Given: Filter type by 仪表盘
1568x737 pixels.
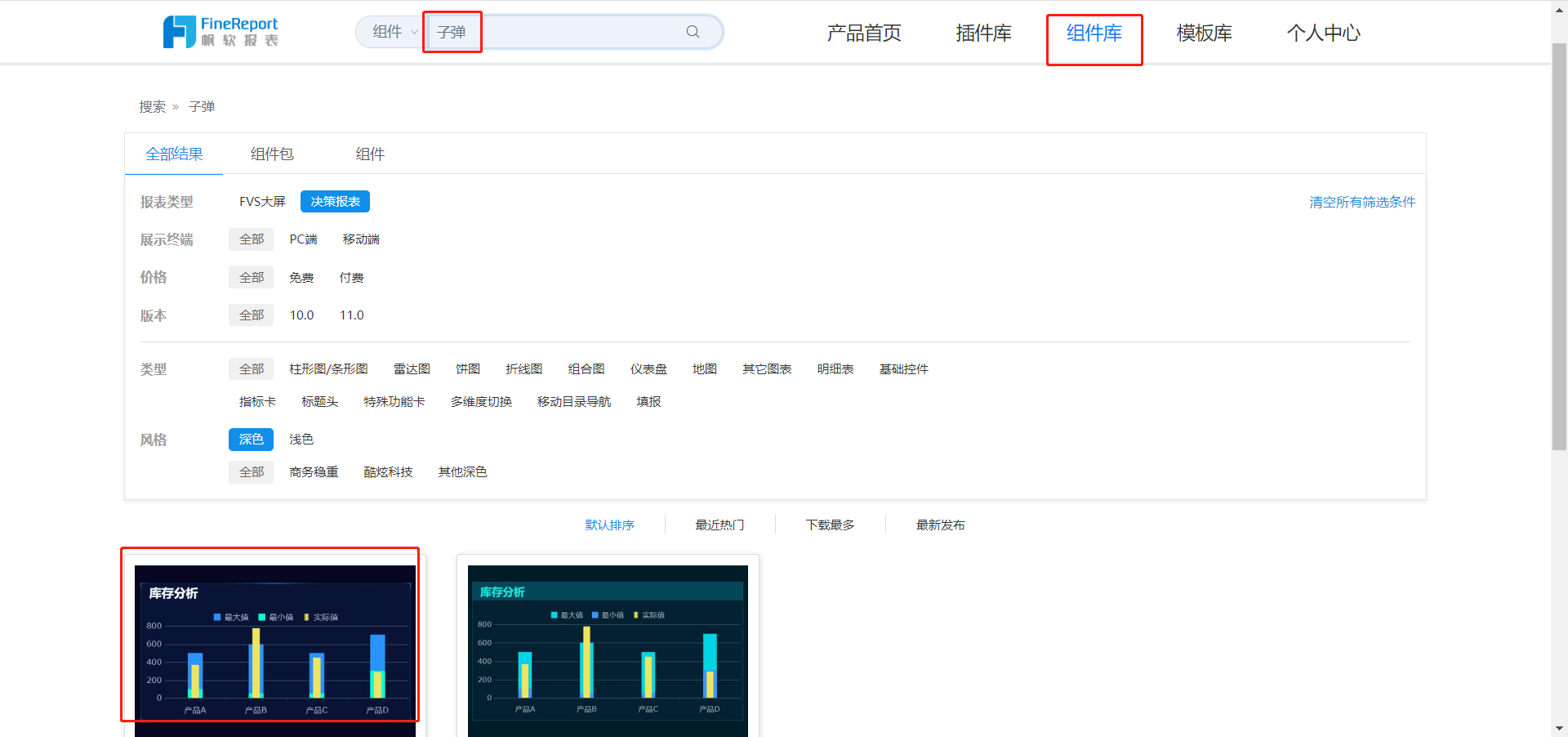Looking at the screenshot, I should pos(648,369).
